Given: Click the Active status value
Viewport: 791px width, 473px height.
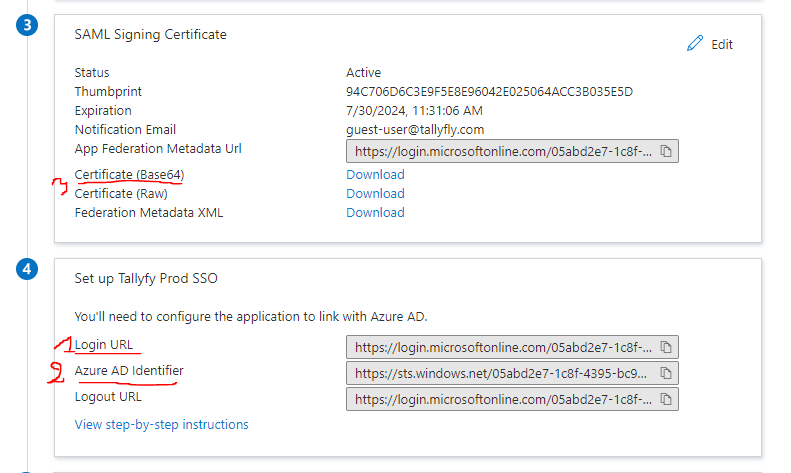Looking at the screenshot, I should tap(363, 73).
